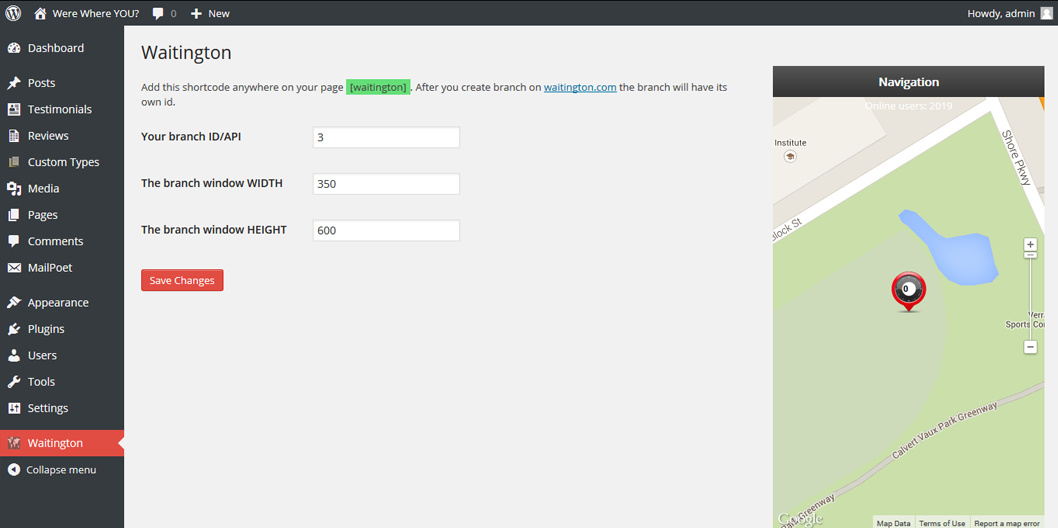This screenshot has height=528, width=1058.
Task: Click the Dashboard gauge icon
Action: pos(13,48)
